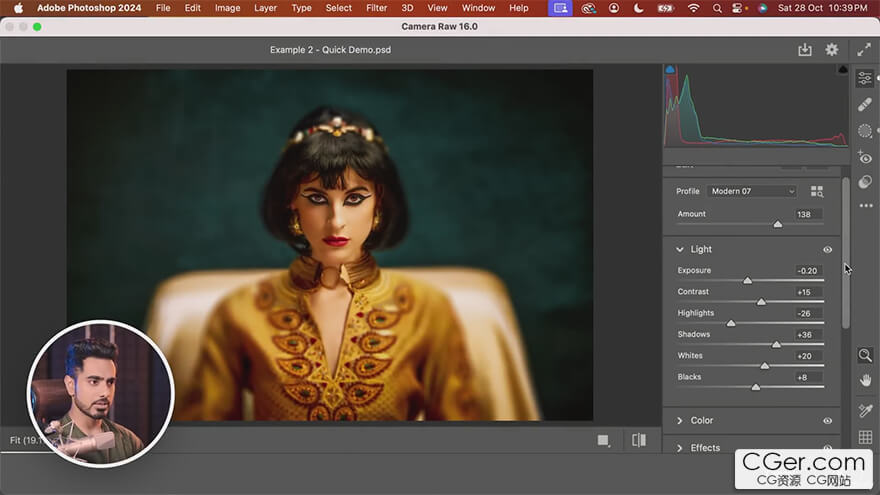The height and width of the screenshot is (495, 880).
Task: Click the Whites slider handle
Action: point(764,365)
